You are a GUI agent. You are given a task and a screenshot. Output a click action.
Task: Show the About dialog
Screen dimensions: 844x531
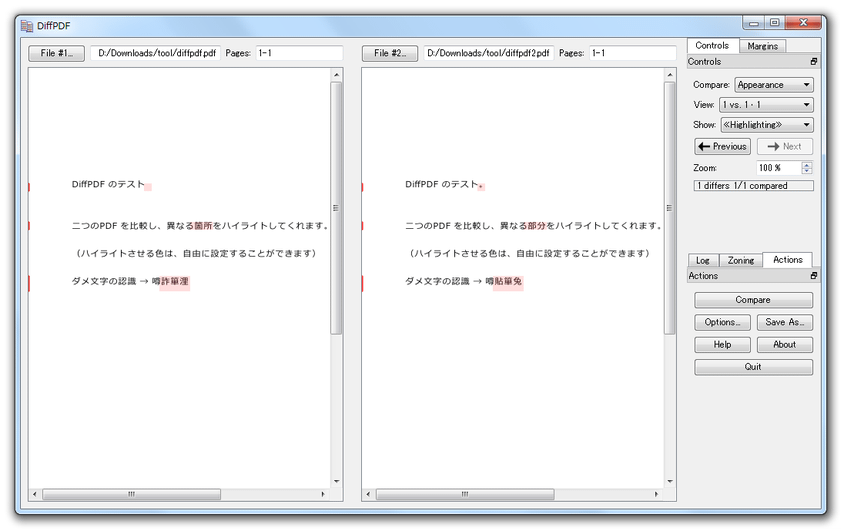pyautogui.click(x=785, y=345)
